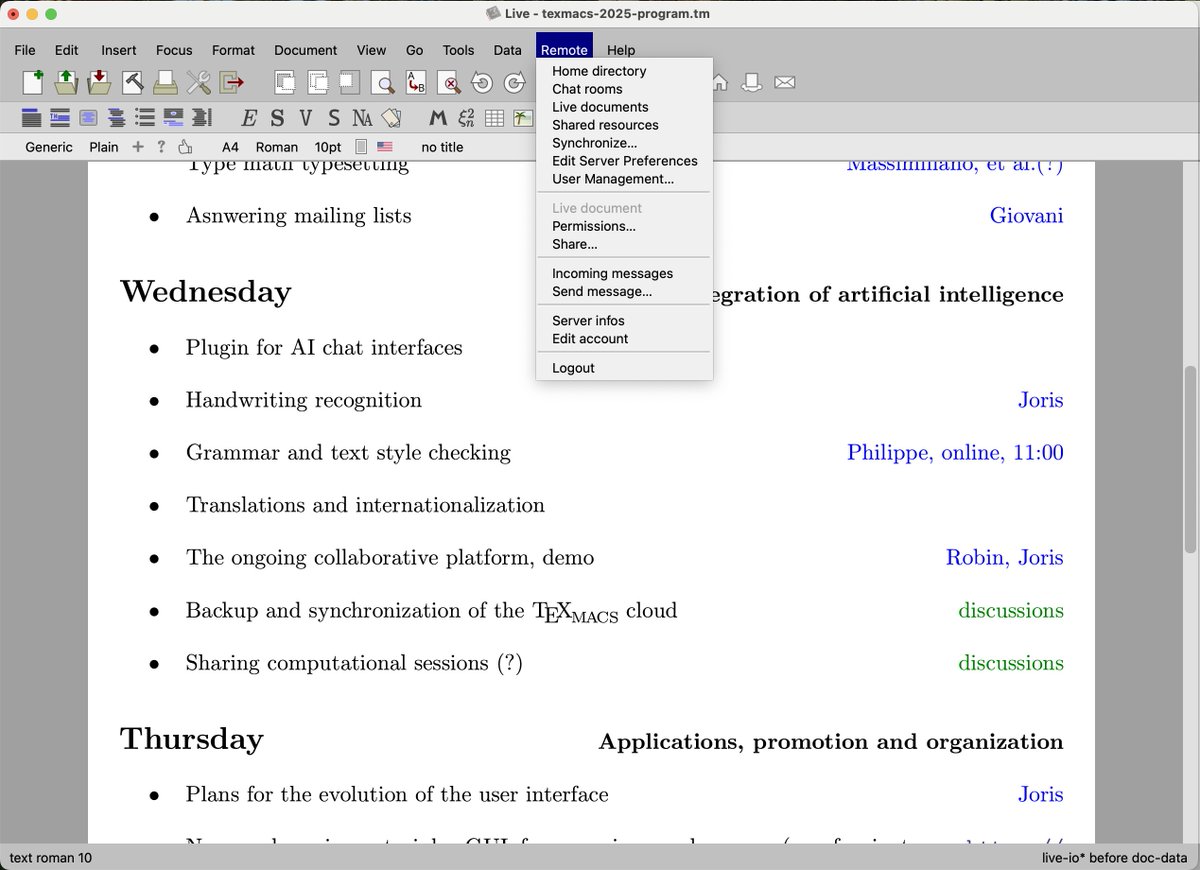Viewport: 1200px width, 870px height.
Task: Choose Edit account menu entry
Action: pos(624,338)
